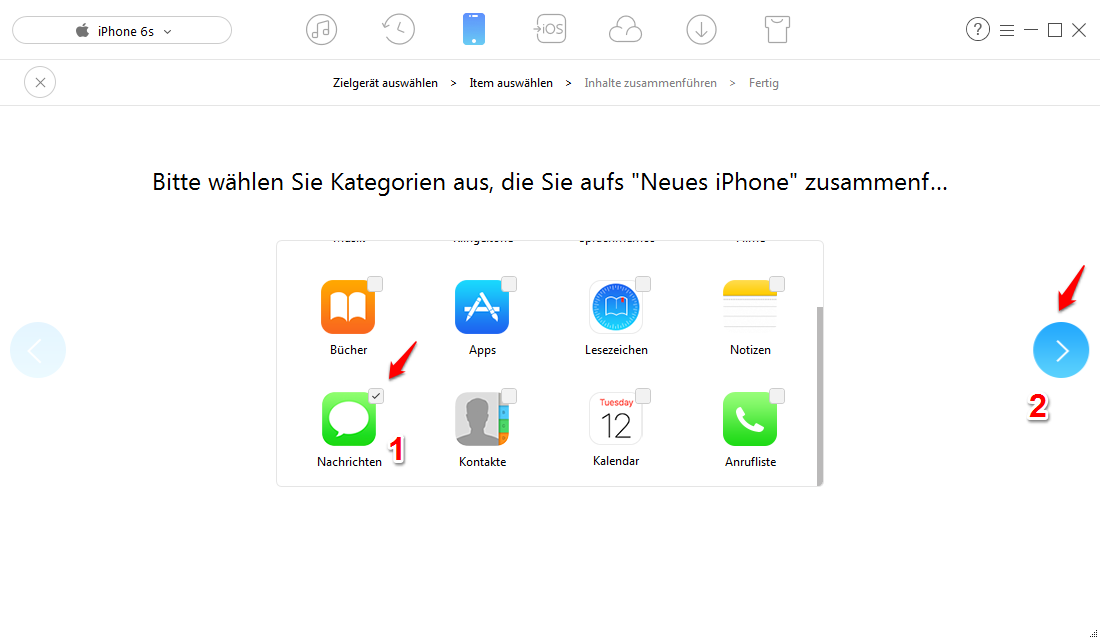Image resolution: width=1100 pixels, height=640 pixels.
Task: Click the category list scrollbar
Action: [820, 396]
